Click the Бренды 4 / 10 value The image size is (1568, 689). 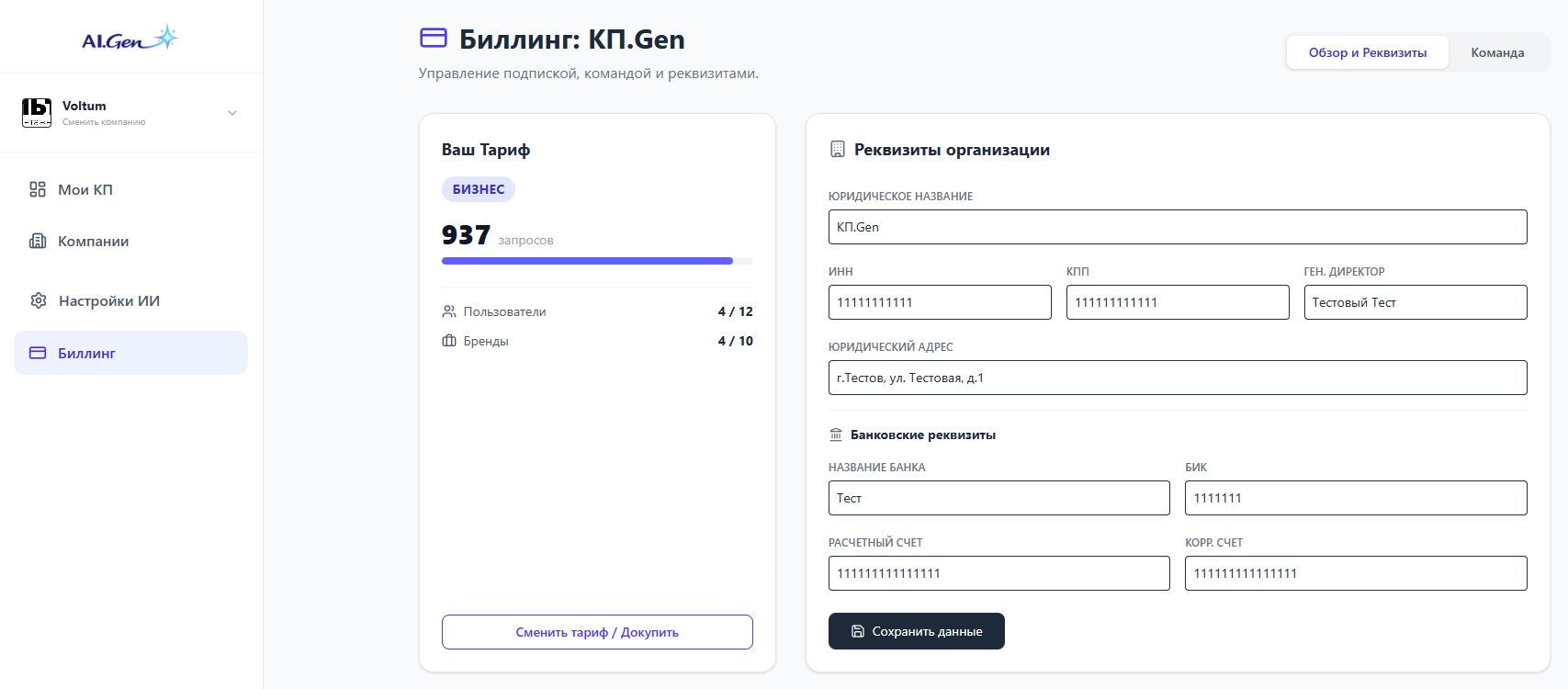[735, 341]
